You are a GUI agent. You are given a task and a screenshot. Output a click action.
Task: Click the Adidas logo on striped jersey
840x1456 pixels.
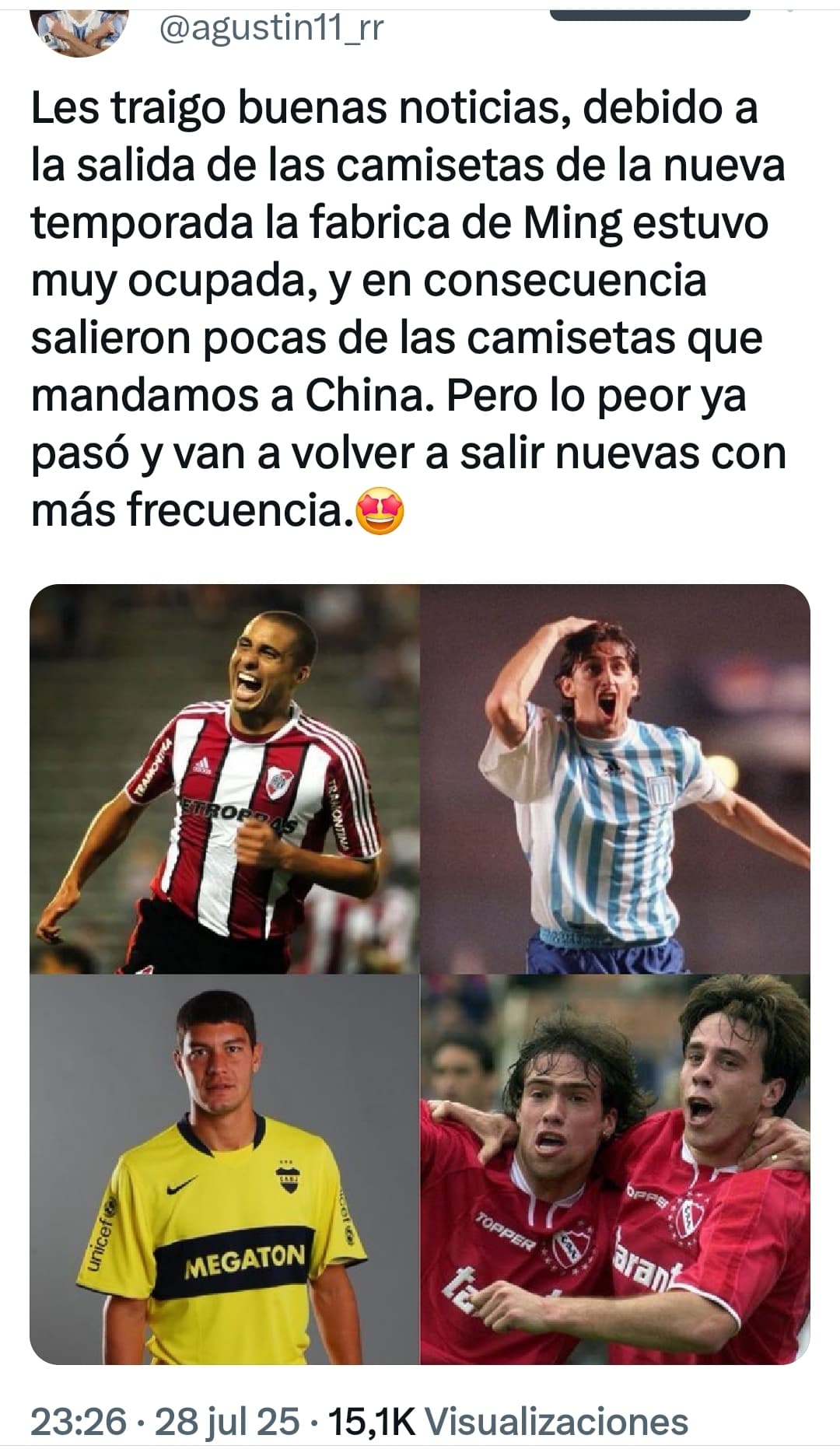pos(202,765)
